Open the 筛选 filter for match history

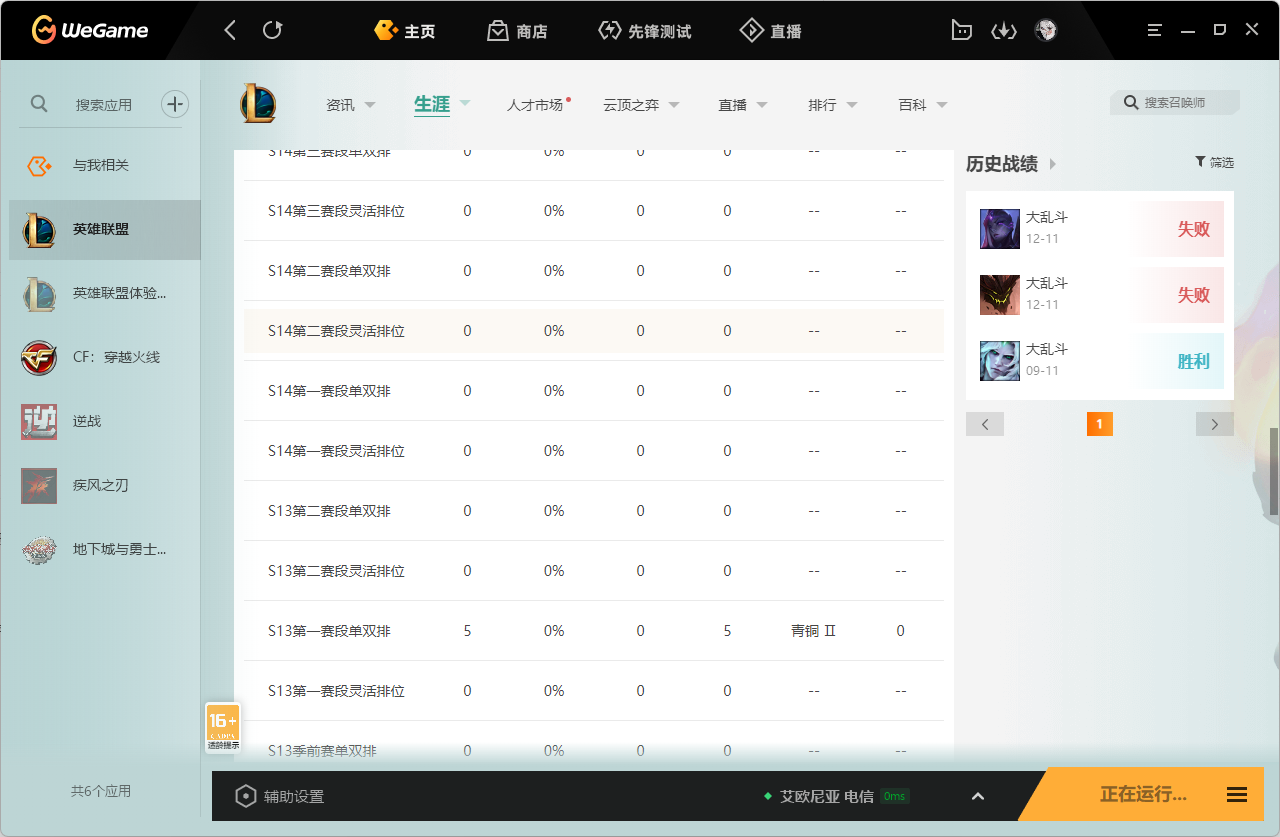[x=1214, y=162]
